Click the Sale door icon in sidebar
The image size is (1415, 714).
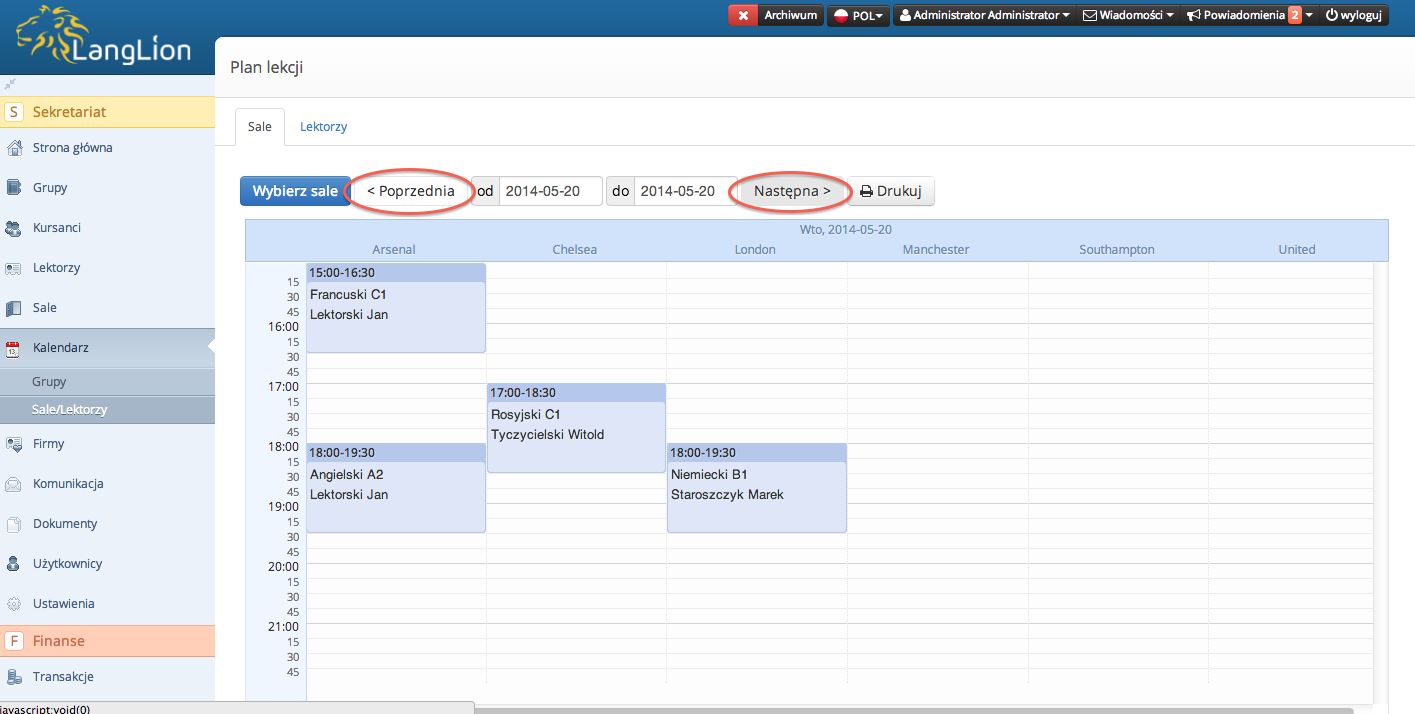[14, 308]
